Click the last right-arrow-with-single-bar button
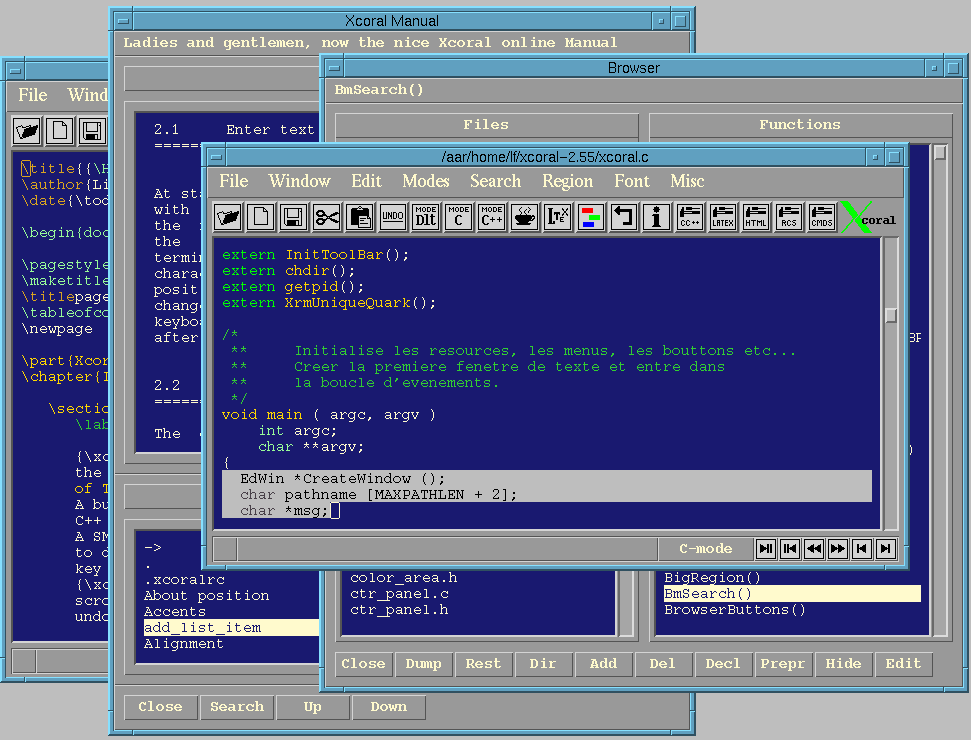 pos(886,549)
